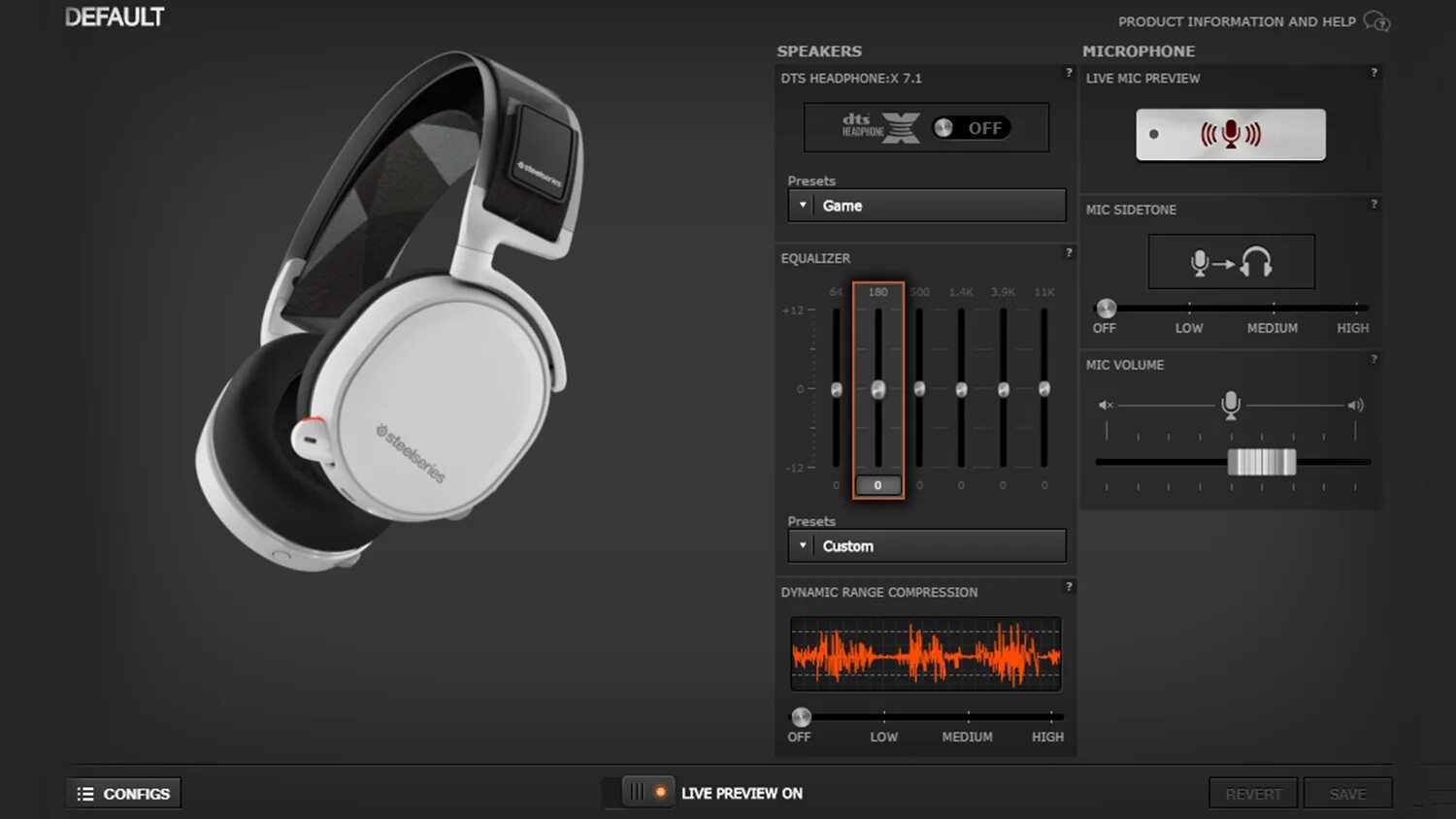Click the dynamic range compression waveform
The height and width of the screenshot is (819, 1456).
click(x=926, y=654)
